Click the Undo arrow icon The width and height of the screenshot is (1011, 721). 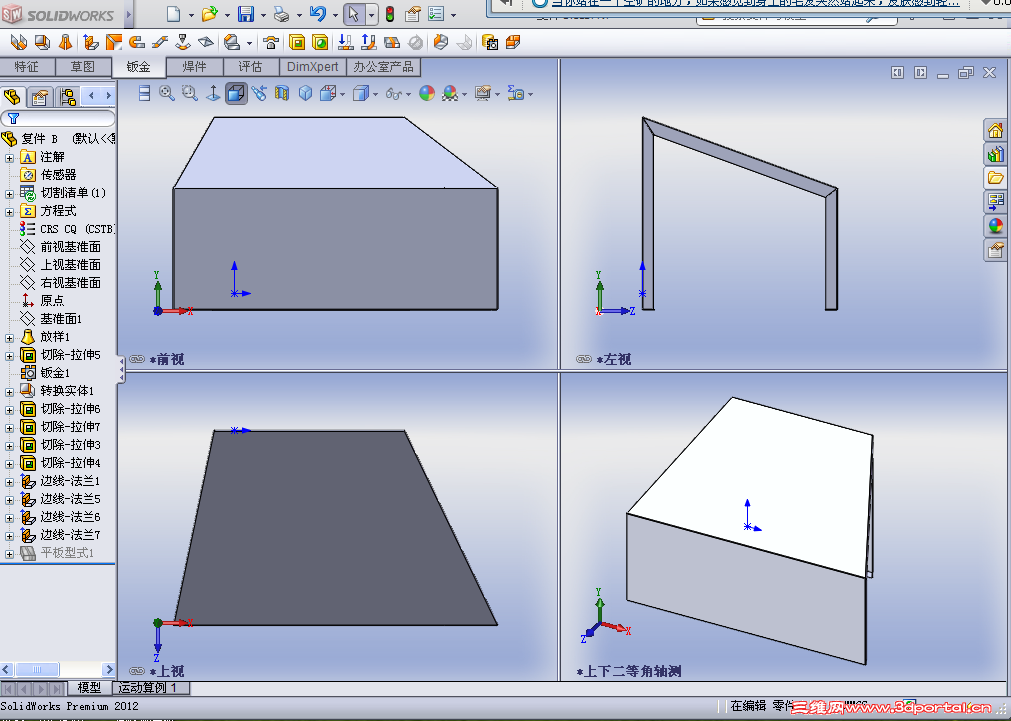317,14
